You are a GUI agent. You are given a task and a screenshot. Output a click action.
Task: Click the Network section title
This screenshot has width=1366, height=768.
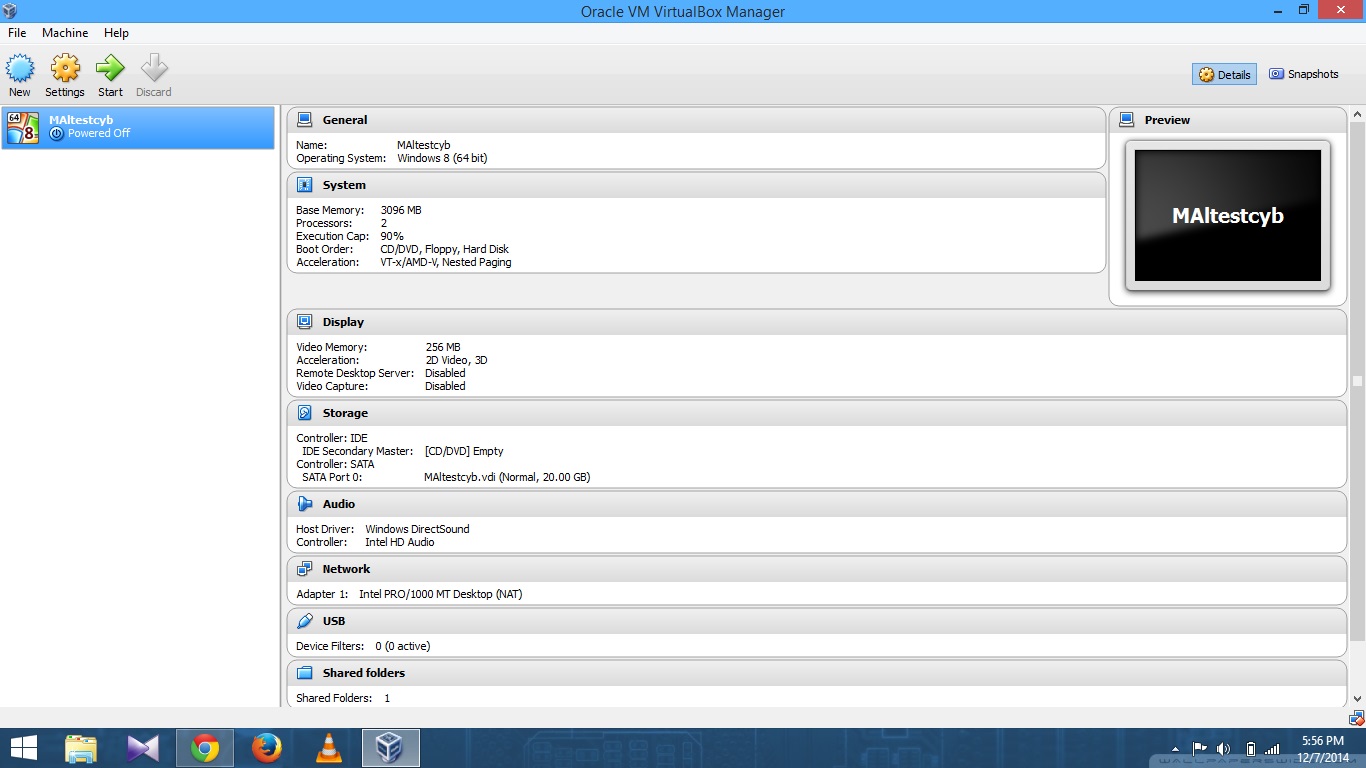tap(346, 569)
